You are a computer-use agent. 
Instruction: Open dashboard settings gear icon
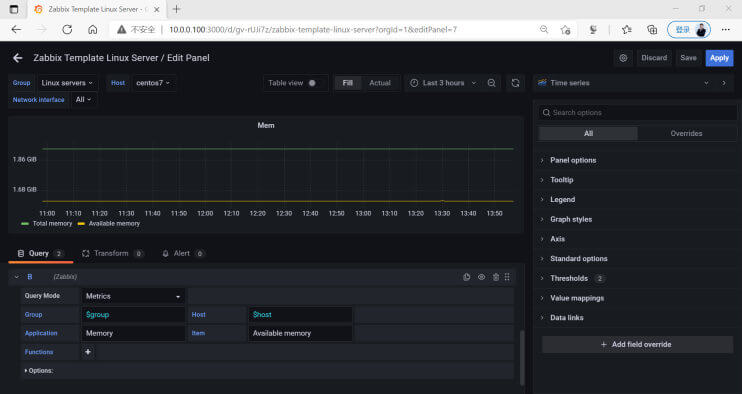click(x=623, y=58)
